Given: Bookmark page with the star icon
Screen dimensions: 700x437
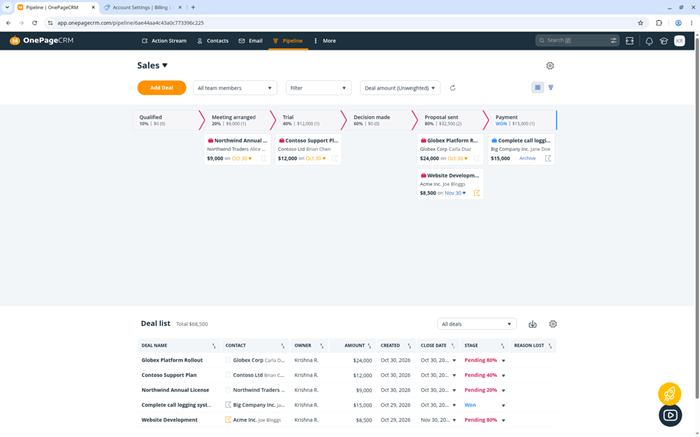Looking at the screenshot, I should click(641, 23).
